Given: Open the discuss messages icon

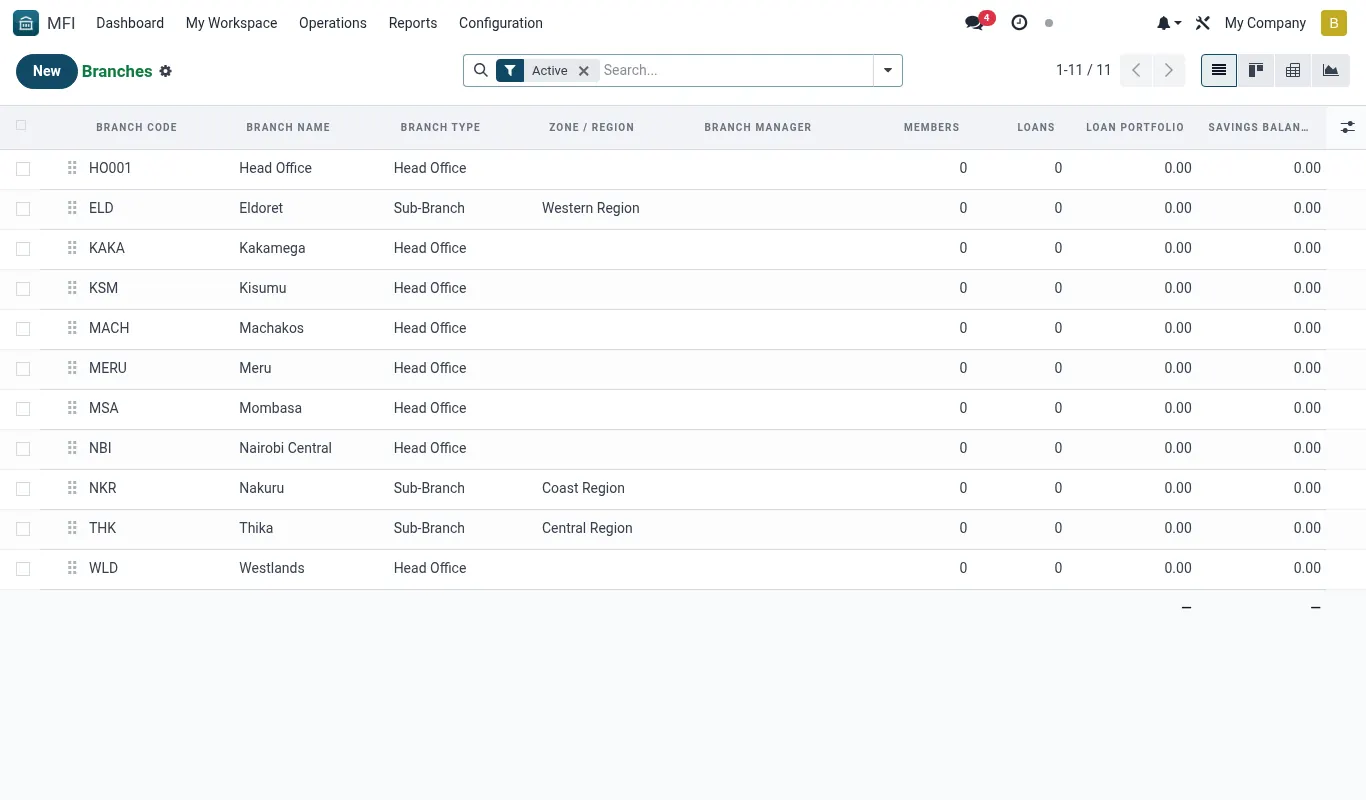Looking at the screenshot, I should tap(974, 23).
